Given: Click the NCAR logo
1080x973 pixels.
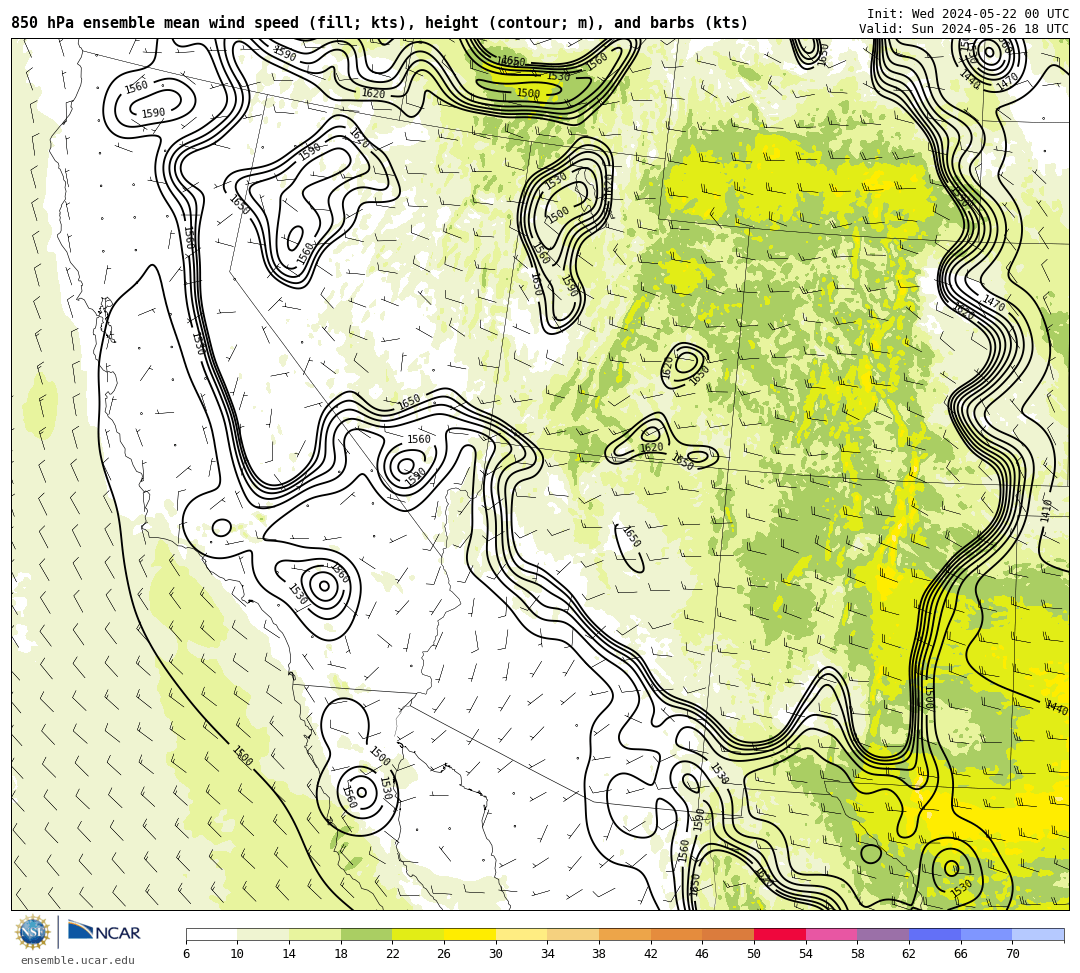Looking at the screenshot, I should (104, 932).
